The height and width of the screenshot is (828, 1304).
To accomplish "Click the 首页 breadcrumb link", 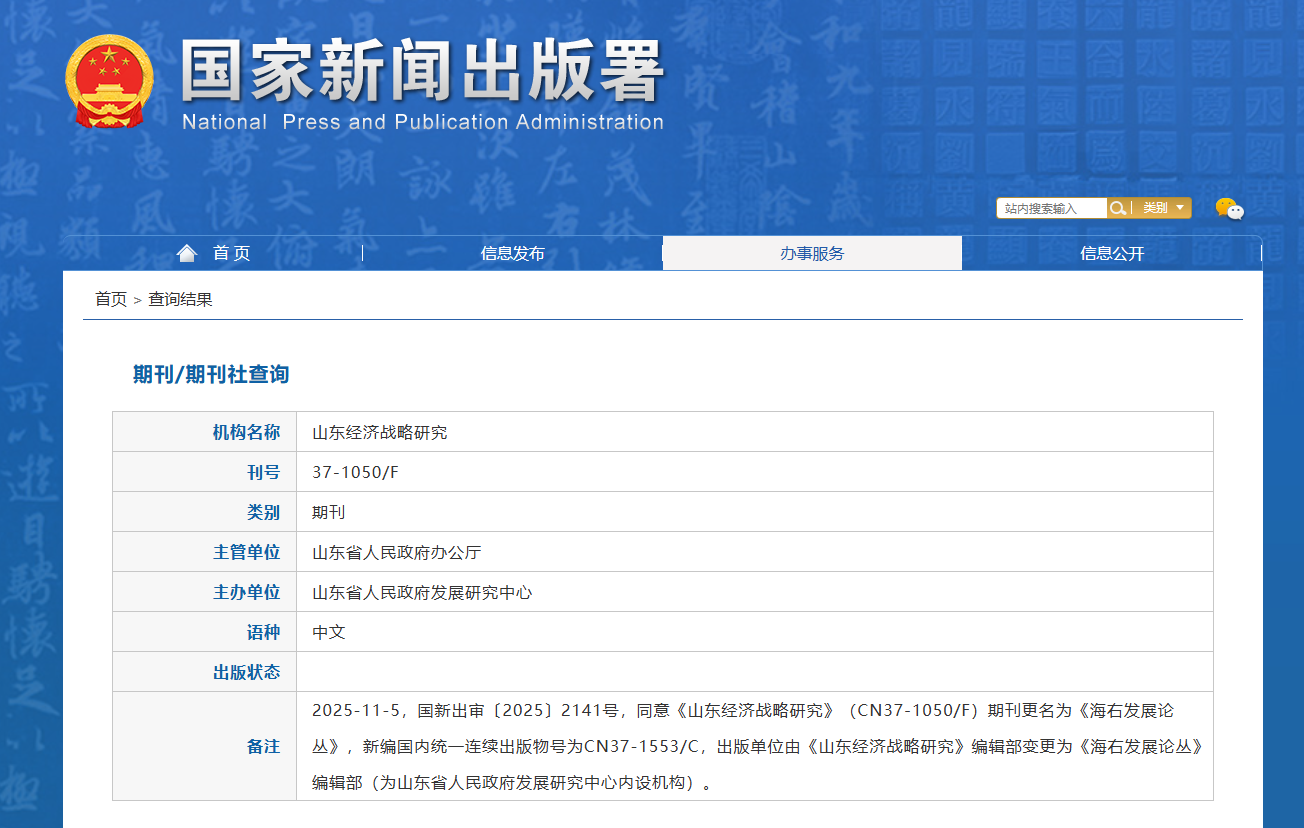I will (111, 299).
